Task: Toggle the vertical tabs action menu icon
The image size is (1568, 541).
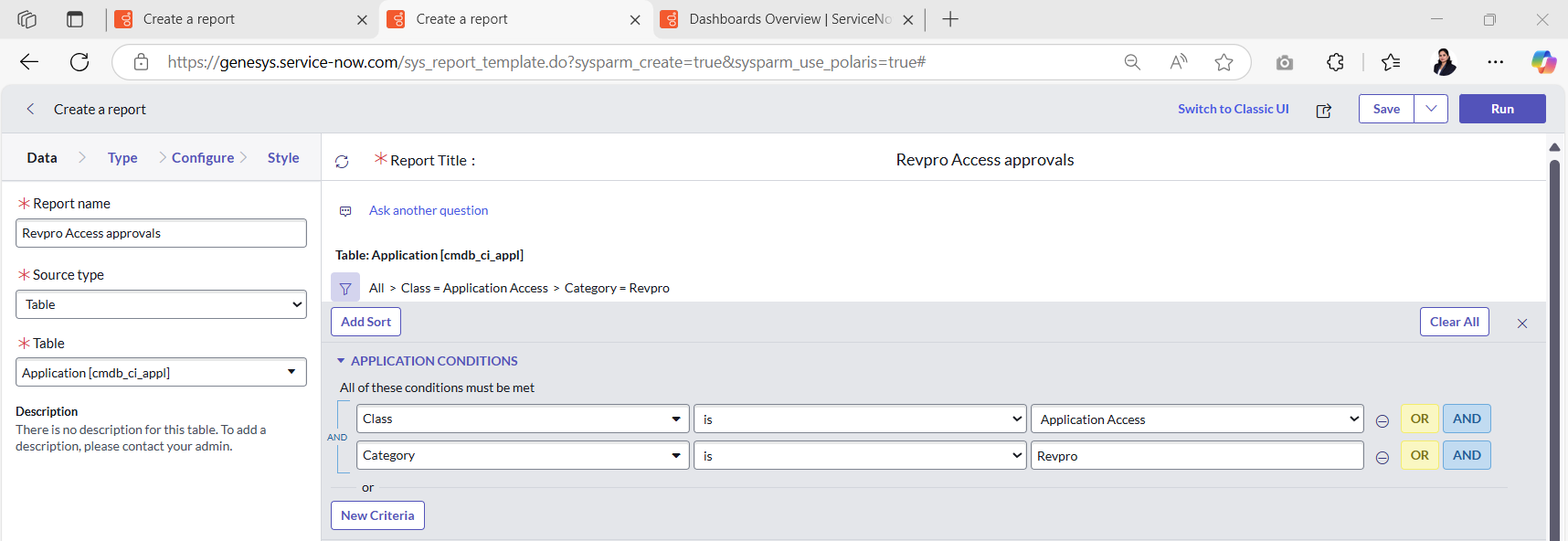Action: (x=75, y=19)
